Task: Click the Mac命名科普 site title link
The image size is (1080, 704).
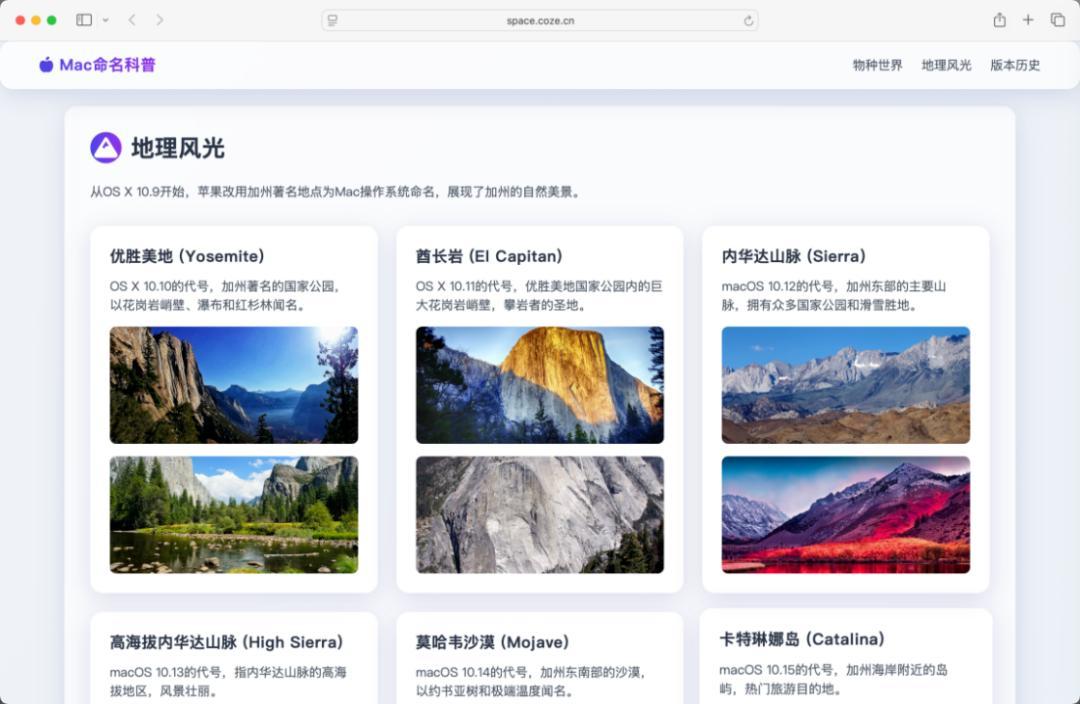Action: pyautogui.click(x=107, y=65)
